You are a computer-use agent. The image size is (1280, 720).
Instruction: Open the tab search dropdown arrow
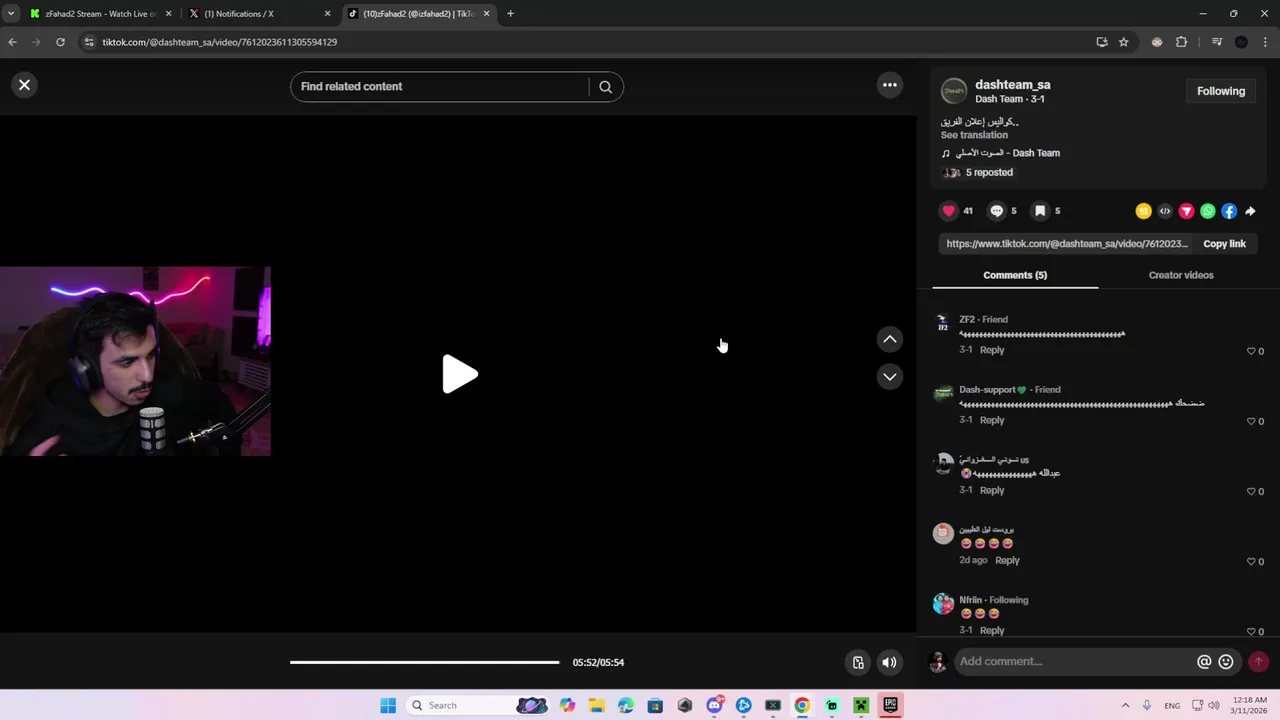[x=10, y=14]
